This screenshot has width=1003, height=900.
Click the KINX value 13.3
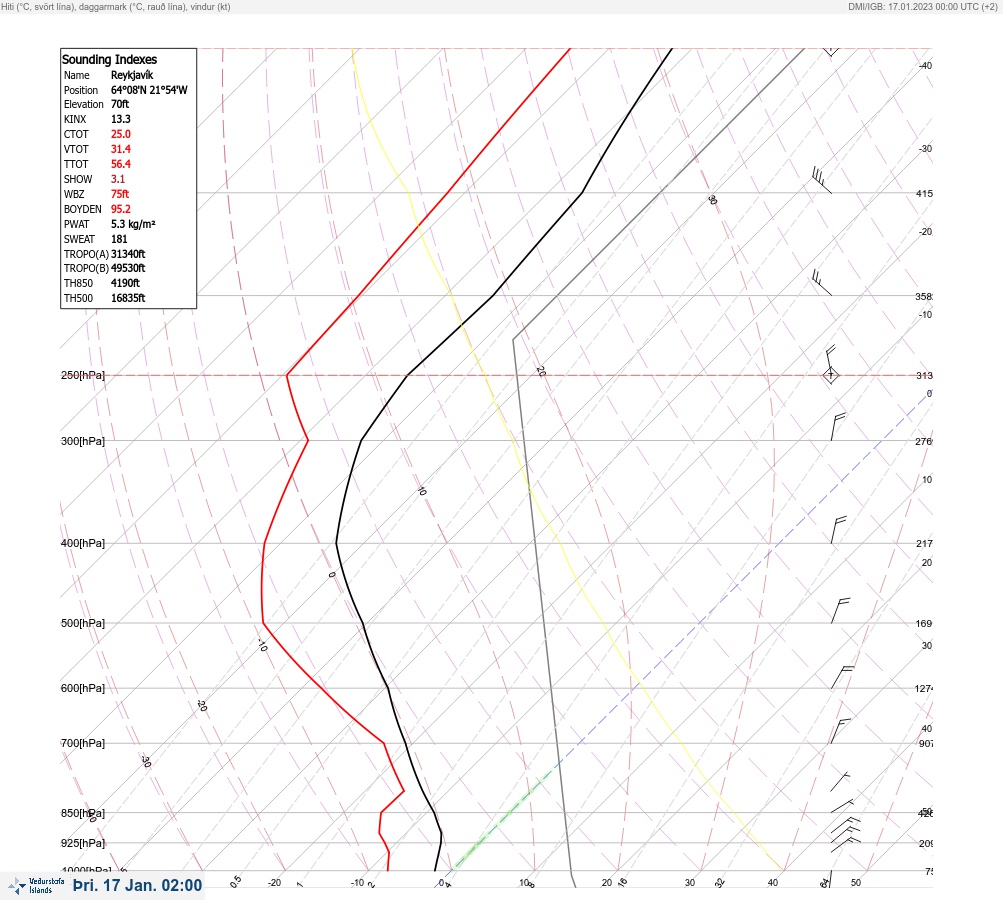(x=120, y=119)
